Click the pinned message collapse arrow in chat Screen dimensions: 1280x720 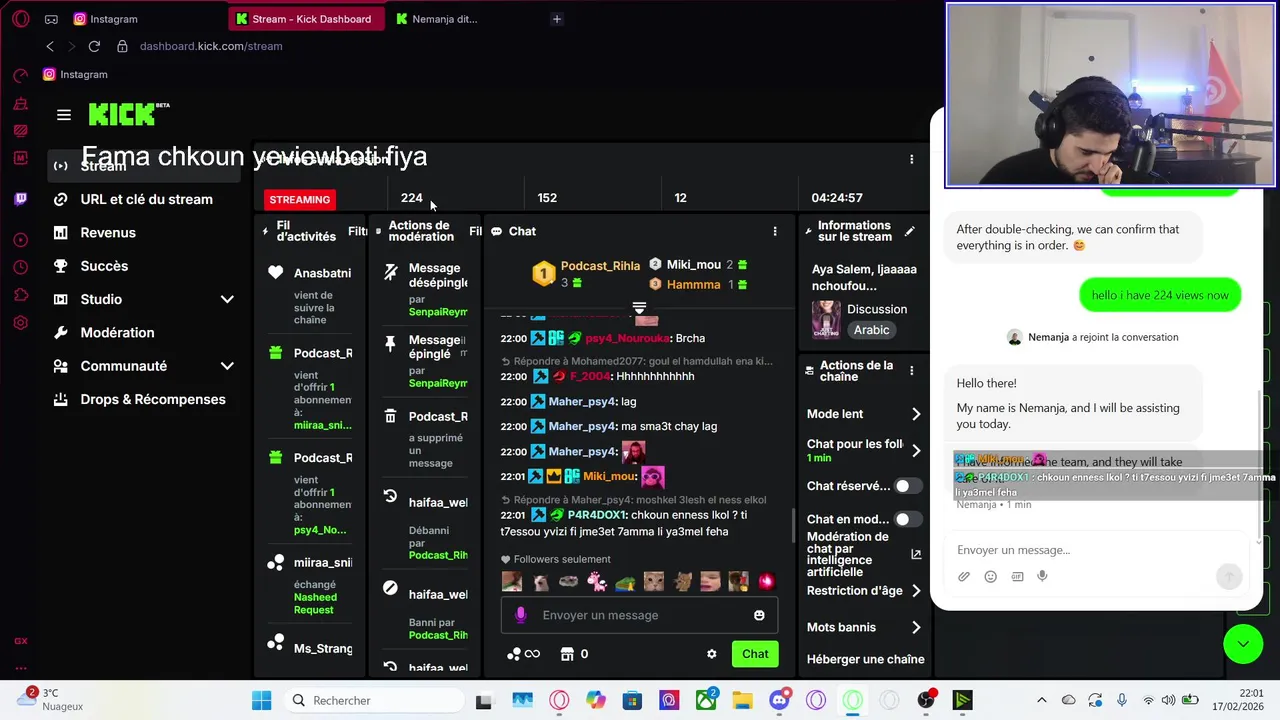pos(639,307)
